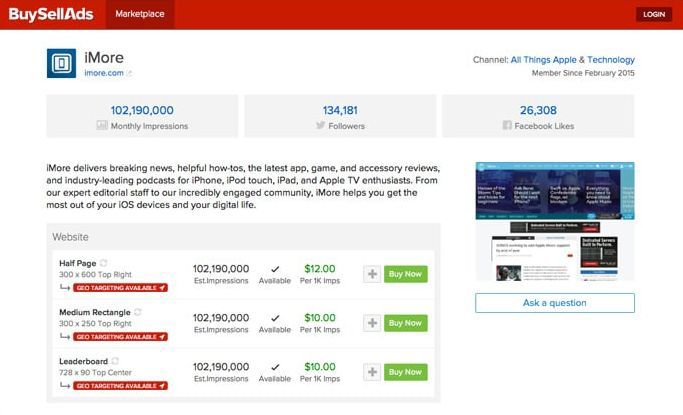The width and height of the screenshot is (683, 415).
Task: Select the Medium Rectangle ad zone title
Action: [95, 312]
